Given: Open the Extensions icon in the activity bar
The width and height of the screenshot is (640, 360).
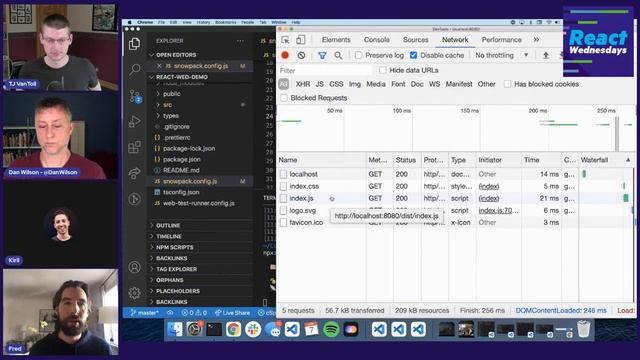Looking at the screenshot, I should pyautogui.click(x=134, y=147).
